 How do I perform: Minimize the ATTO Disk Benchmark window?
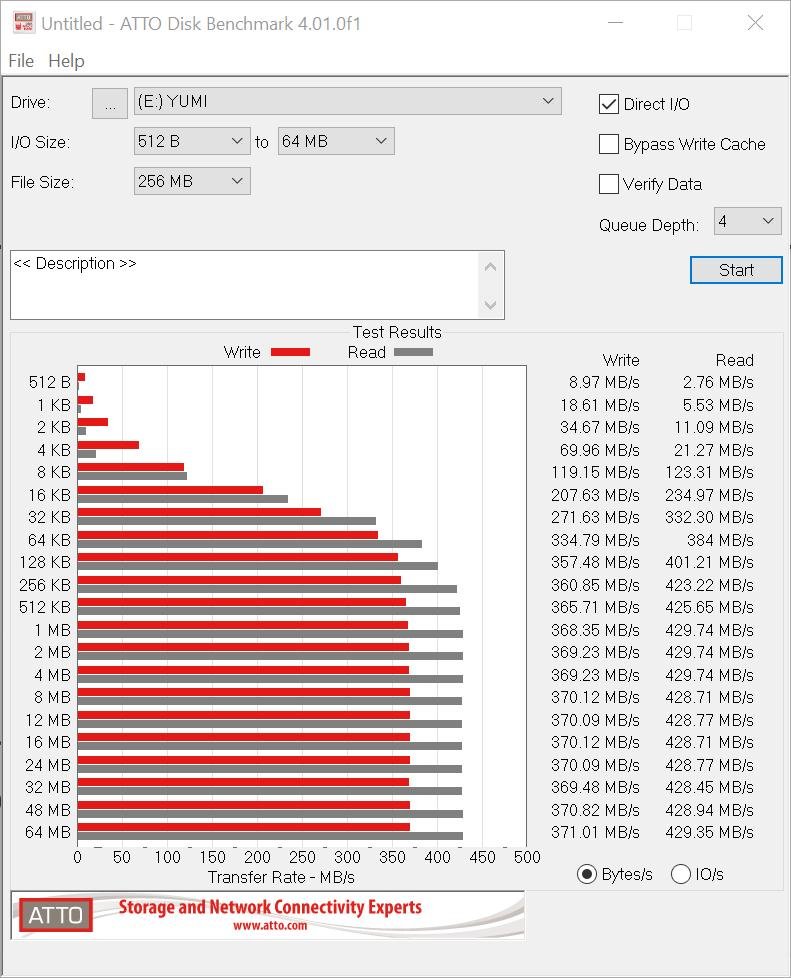click(x=616, y=23)
